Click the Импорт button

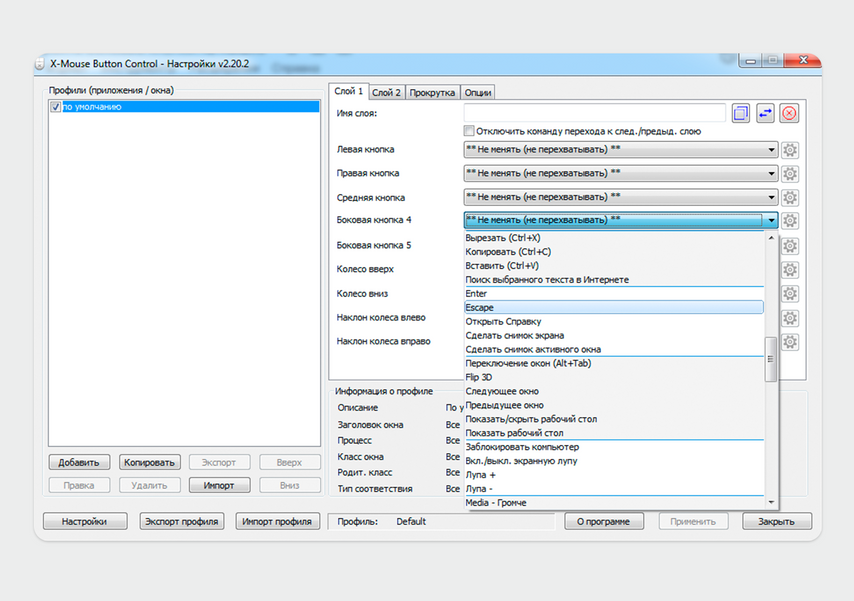click(x=219, y=485)
